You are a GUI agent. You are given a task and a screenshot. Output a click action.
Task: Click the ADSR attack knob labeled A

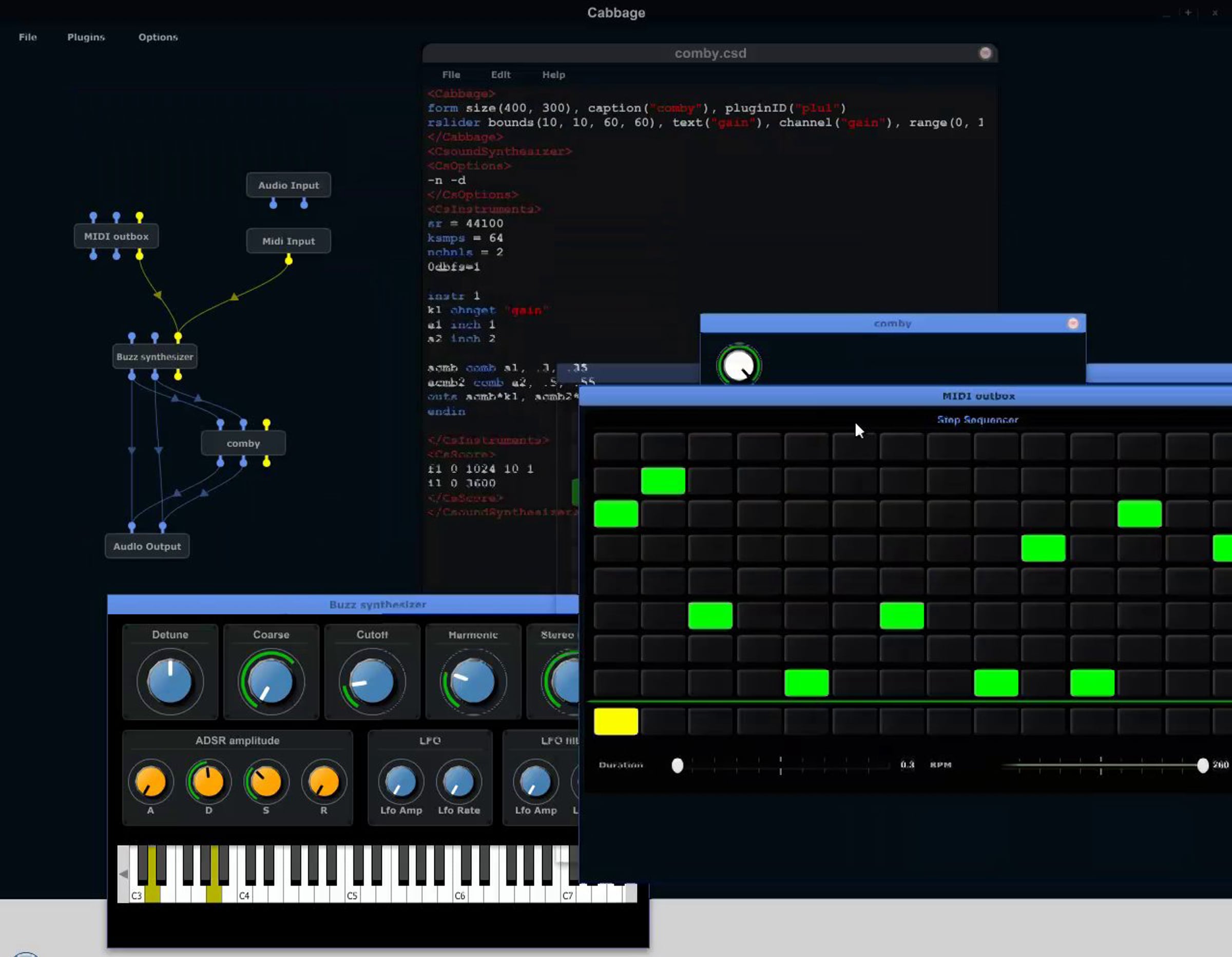point(150,782)
